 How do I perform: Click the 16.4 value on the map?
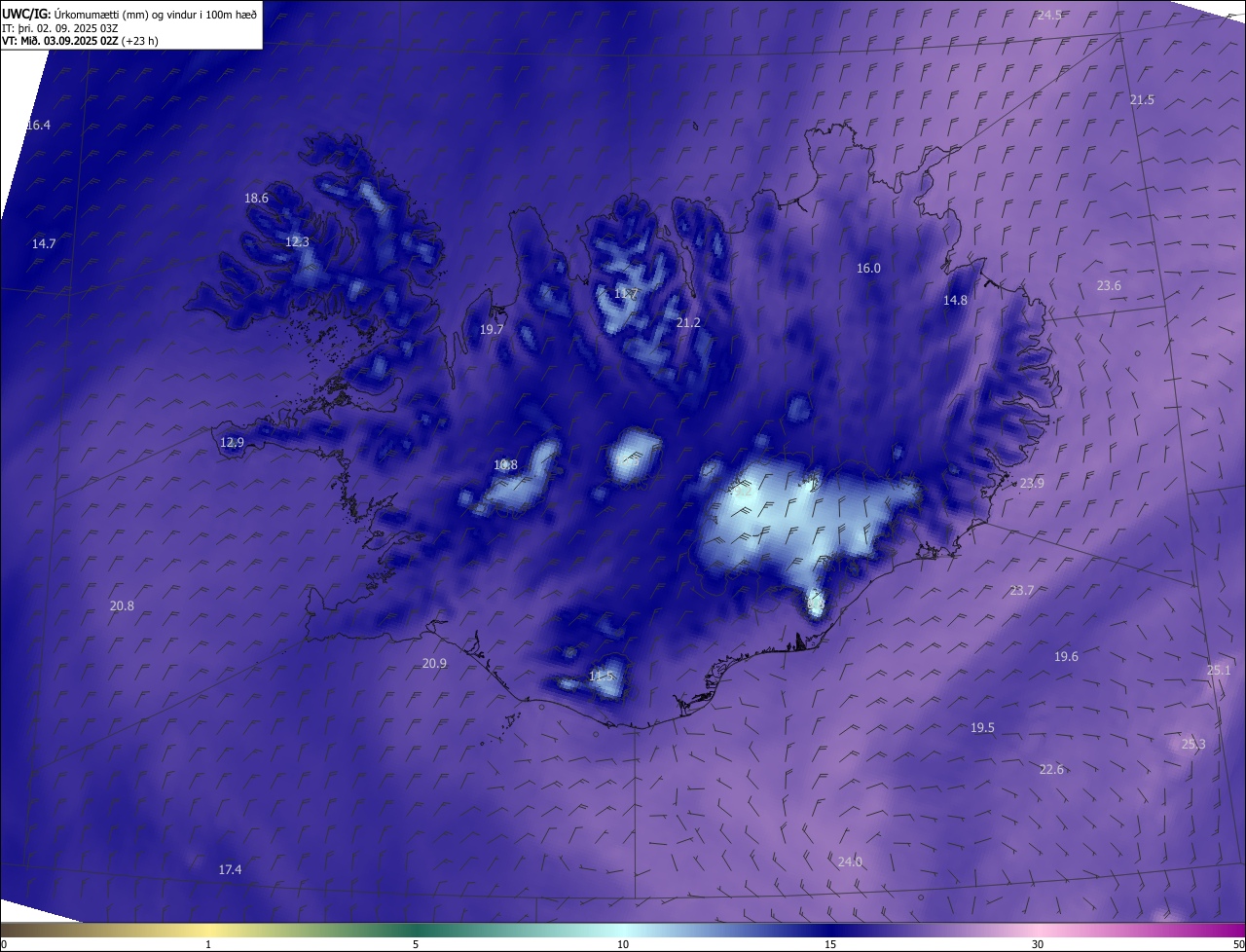(x=38, y=126)
